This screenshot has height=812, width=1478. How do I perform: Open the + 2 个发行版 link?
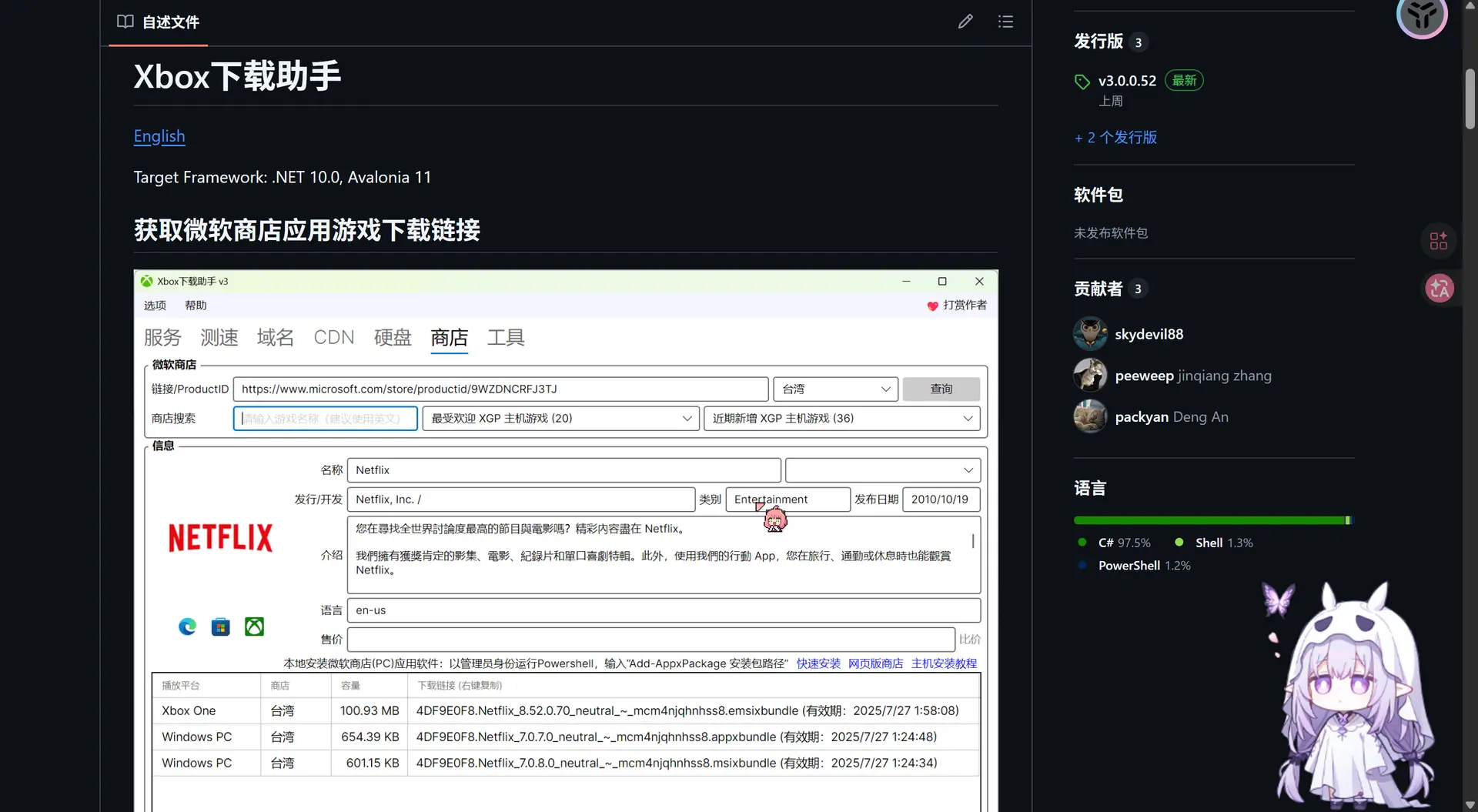(x=1115, y=138)
